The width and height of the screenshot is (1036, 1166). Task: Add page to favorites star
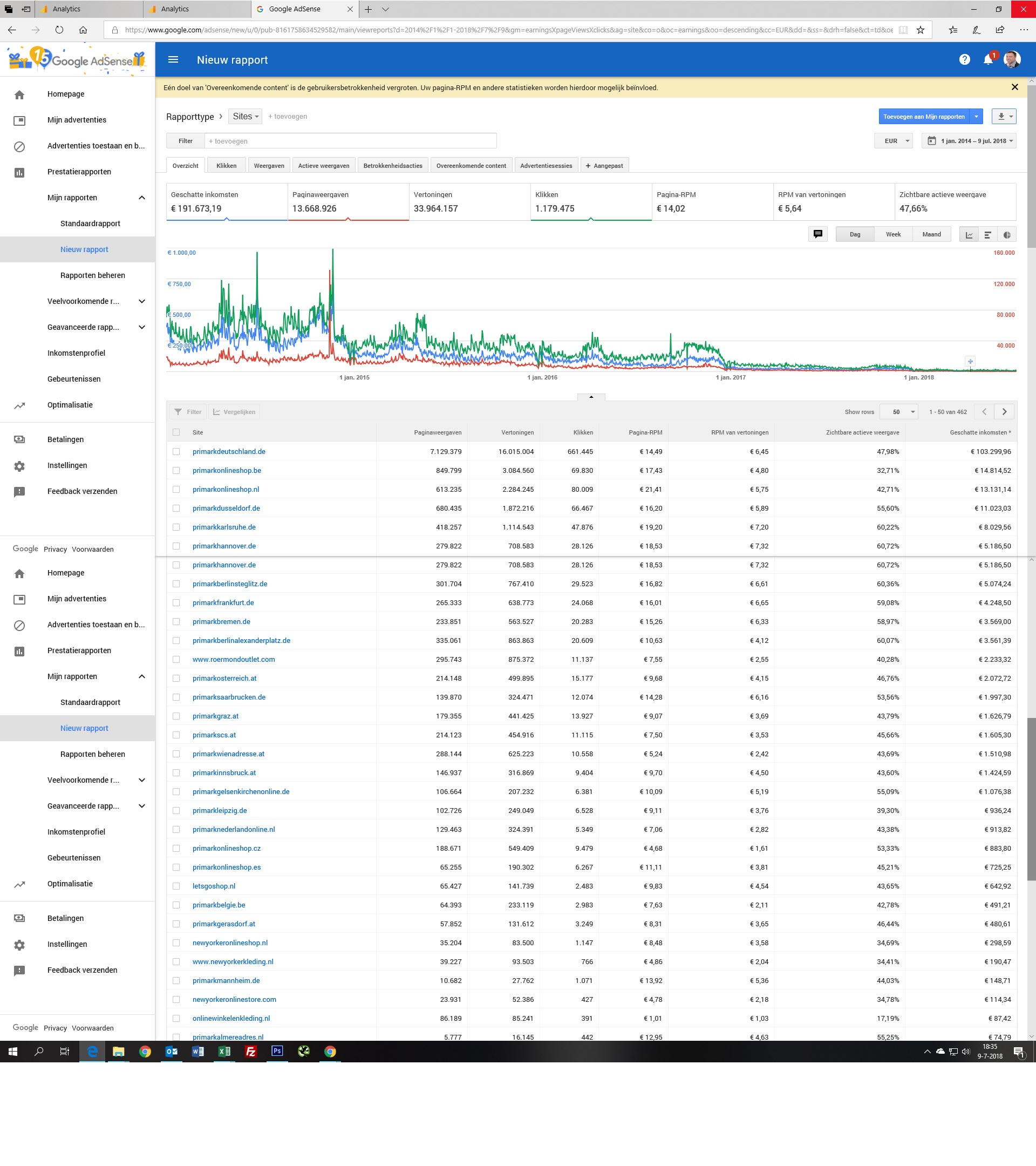[920, 30]
